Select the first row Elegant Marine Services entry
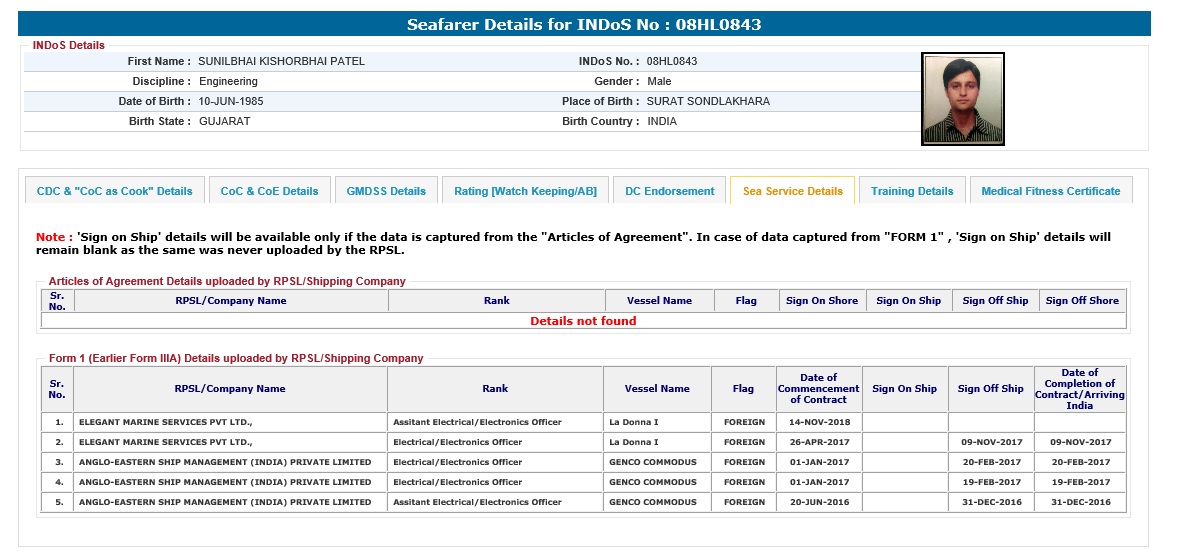This screenshot has width=1193, height=558. (166, 422)
